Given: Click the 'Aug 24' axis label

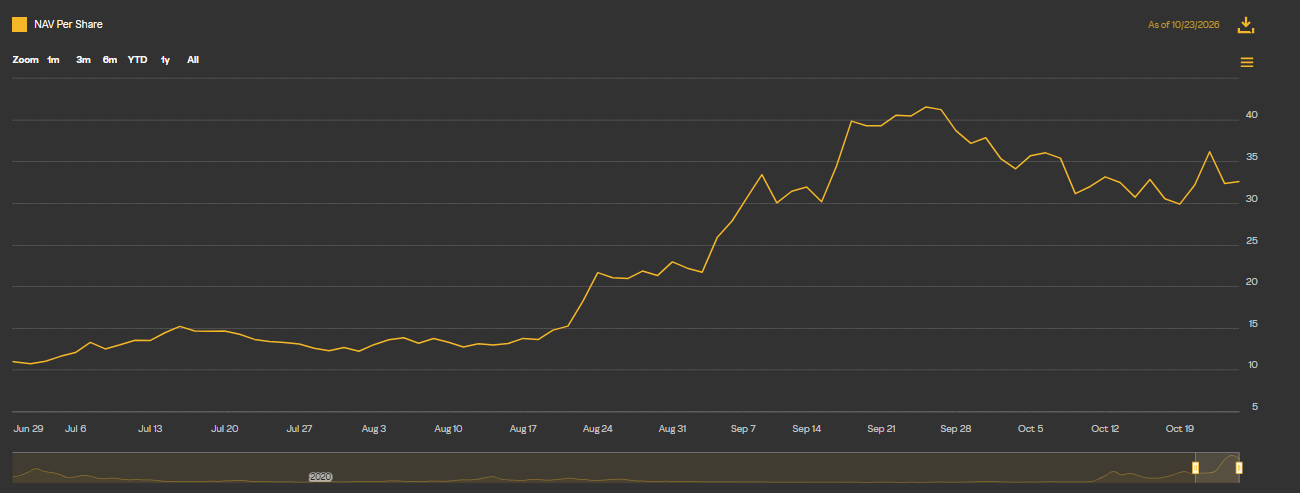Looking at the screenshot, I should (597, 428).
